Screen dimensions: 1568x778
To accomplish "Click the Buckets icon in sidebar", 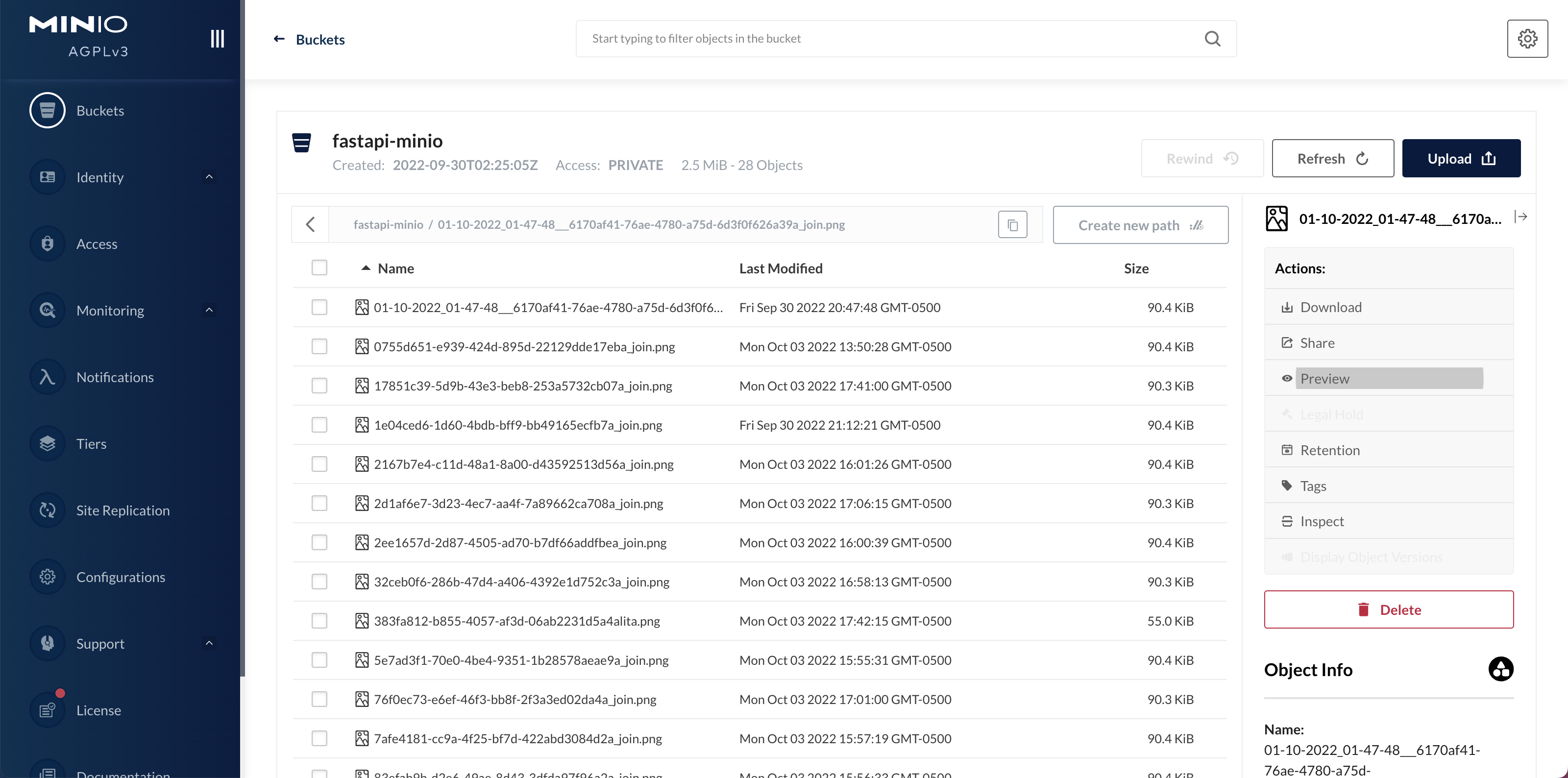I will click(x=48, y=110).
